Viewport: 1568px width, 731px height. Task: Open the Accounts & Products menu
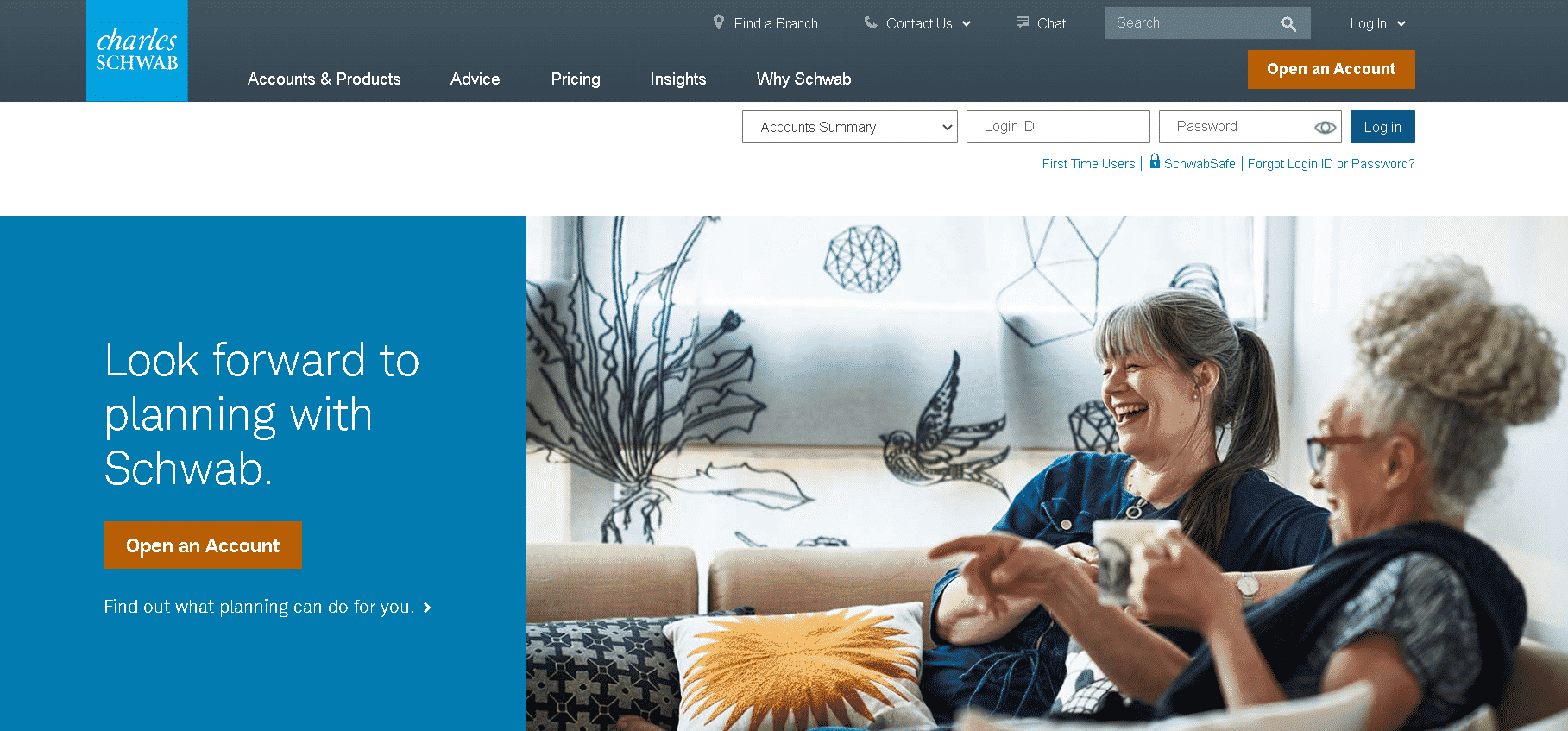tap(324, 79)
